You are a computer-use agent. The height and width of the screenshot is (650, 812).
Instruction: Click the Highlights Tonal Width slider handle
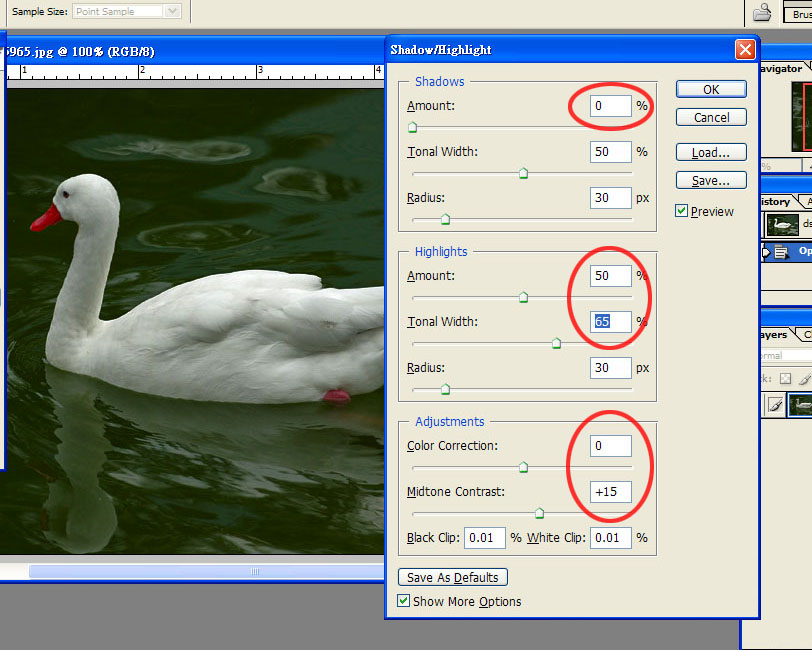point(556,343)
